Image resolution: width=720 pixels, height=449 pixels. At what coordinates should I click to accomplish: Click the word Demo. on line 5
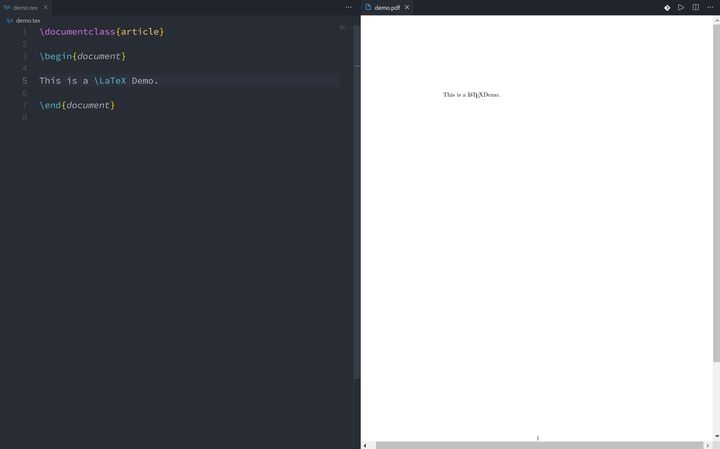(x=145, y=80)
